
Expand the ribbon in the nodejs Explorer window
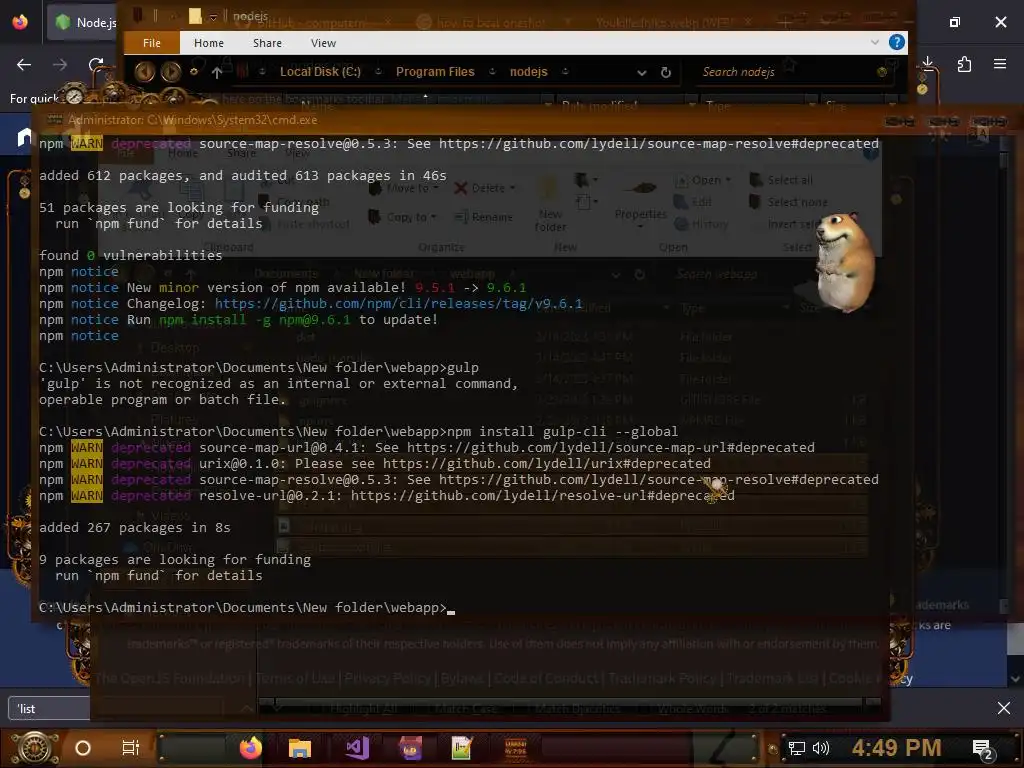(874, 42)
